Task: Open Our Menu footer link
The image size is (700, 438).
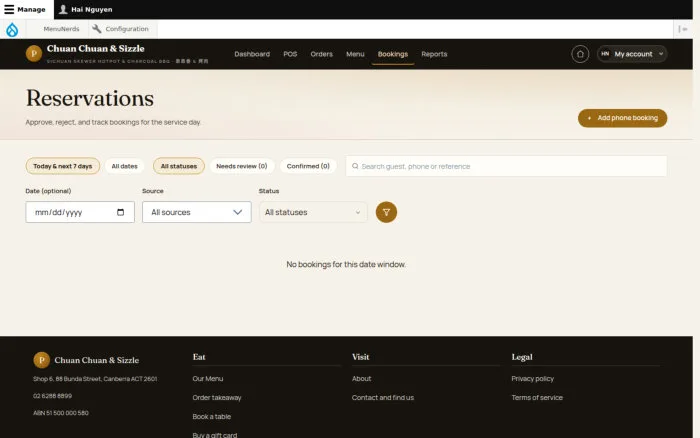Action: coord(208,379)
